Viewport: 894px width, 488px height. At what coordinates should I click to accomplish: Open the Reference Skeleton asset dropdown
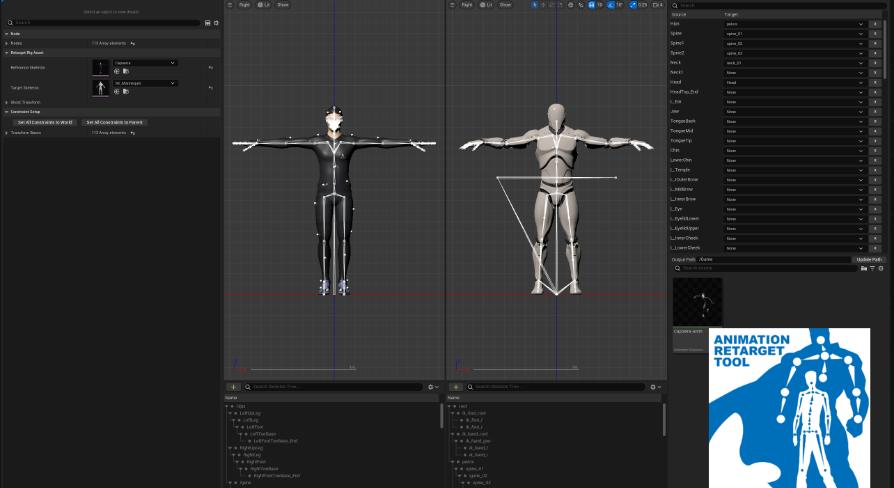tap(145, 63)
